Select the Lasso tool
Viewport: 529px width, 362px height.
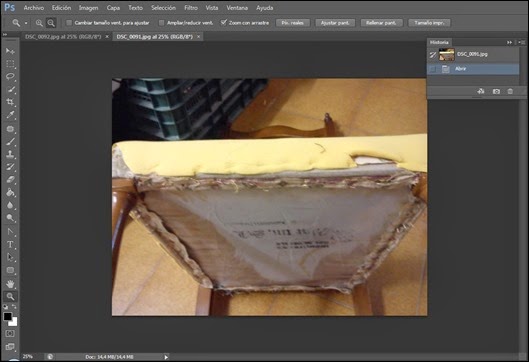(10, 77)
